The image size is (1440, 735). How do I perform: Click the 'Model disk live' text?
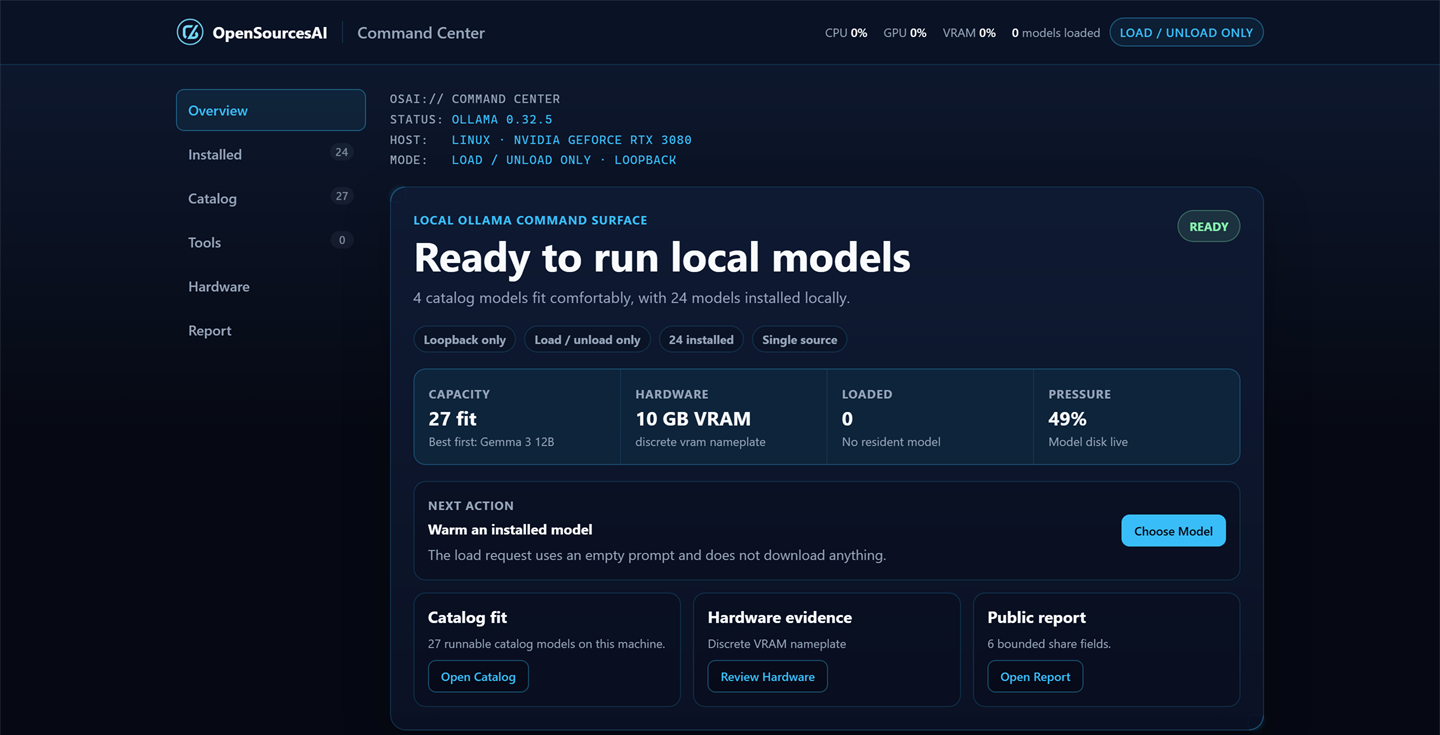click(1088, 442)
